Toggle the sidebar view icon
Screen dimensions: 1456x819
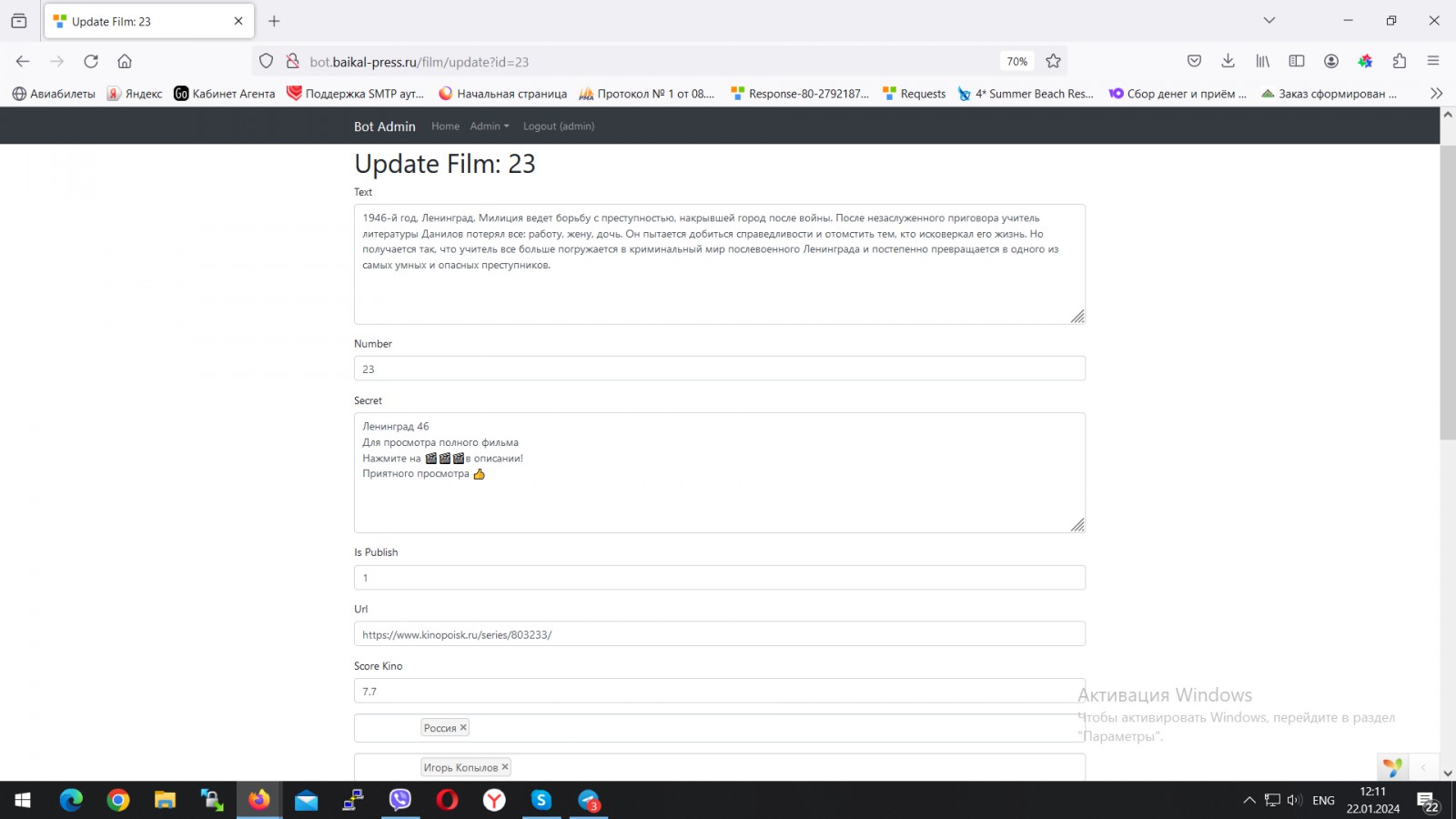coord(1297,61)
